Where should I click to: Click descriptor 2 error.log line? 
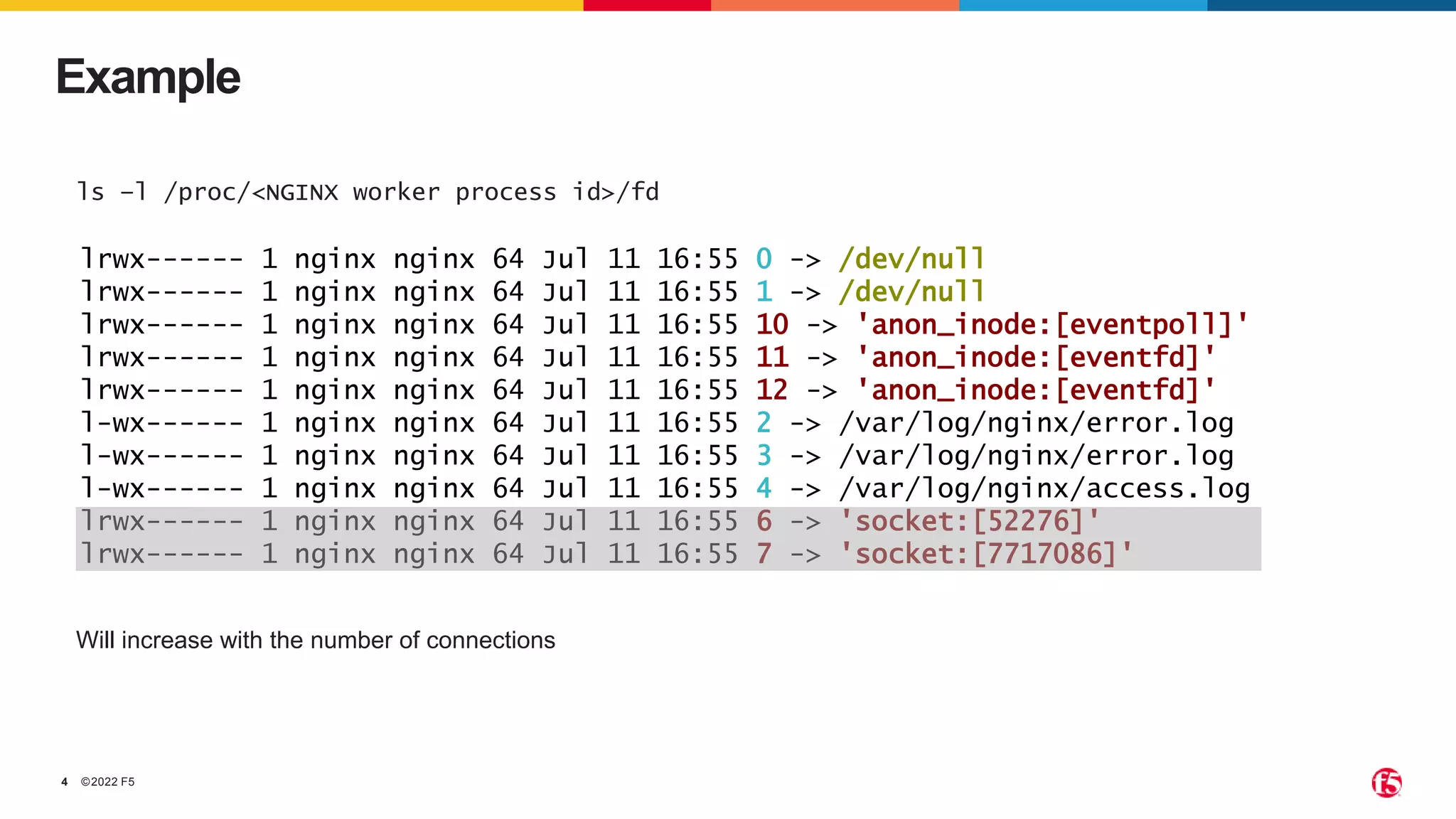tap(657, 423)
